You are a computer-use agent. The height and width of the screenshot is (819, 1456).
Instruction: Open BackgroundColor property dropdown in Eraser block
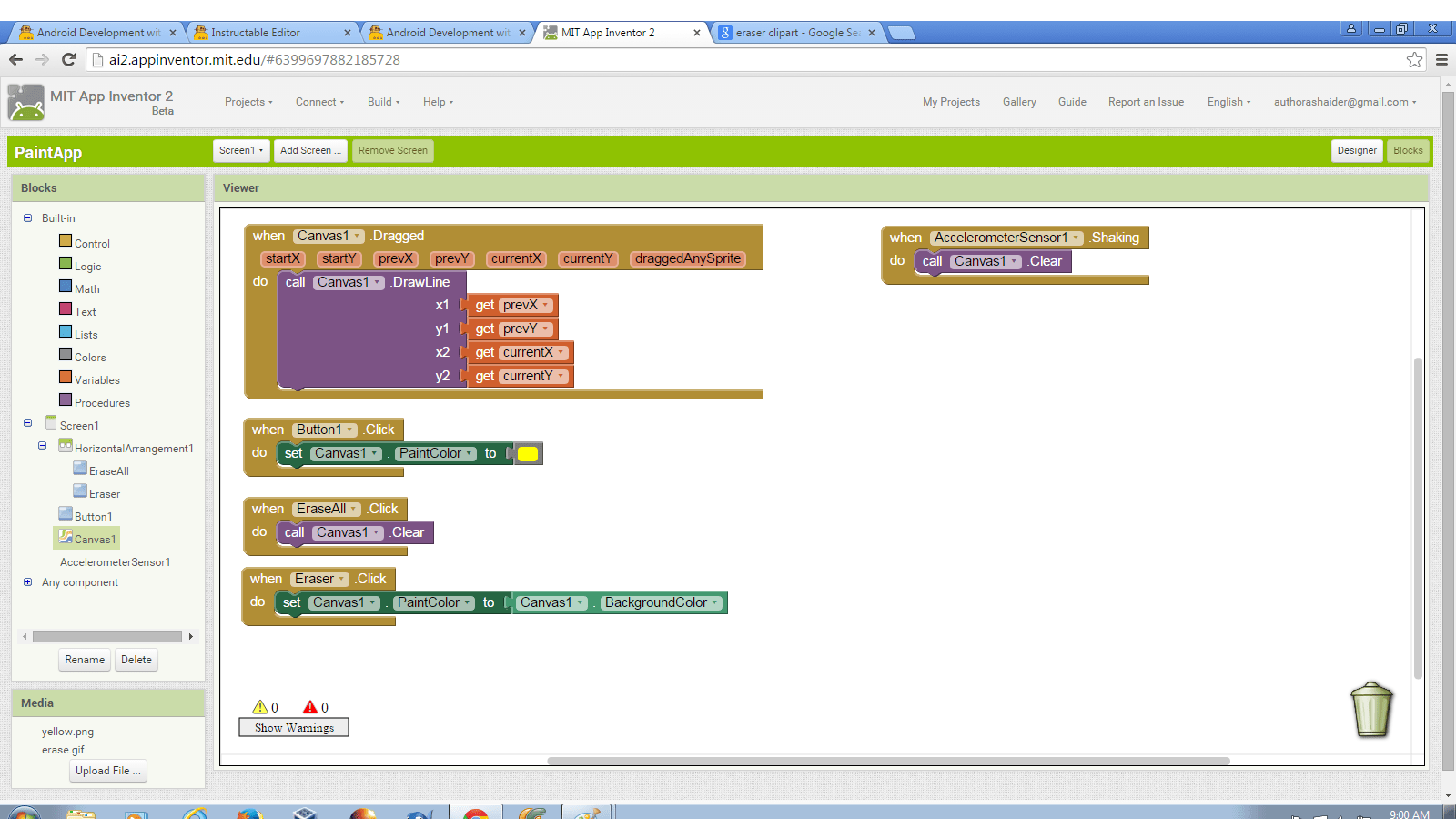point(662,602)
